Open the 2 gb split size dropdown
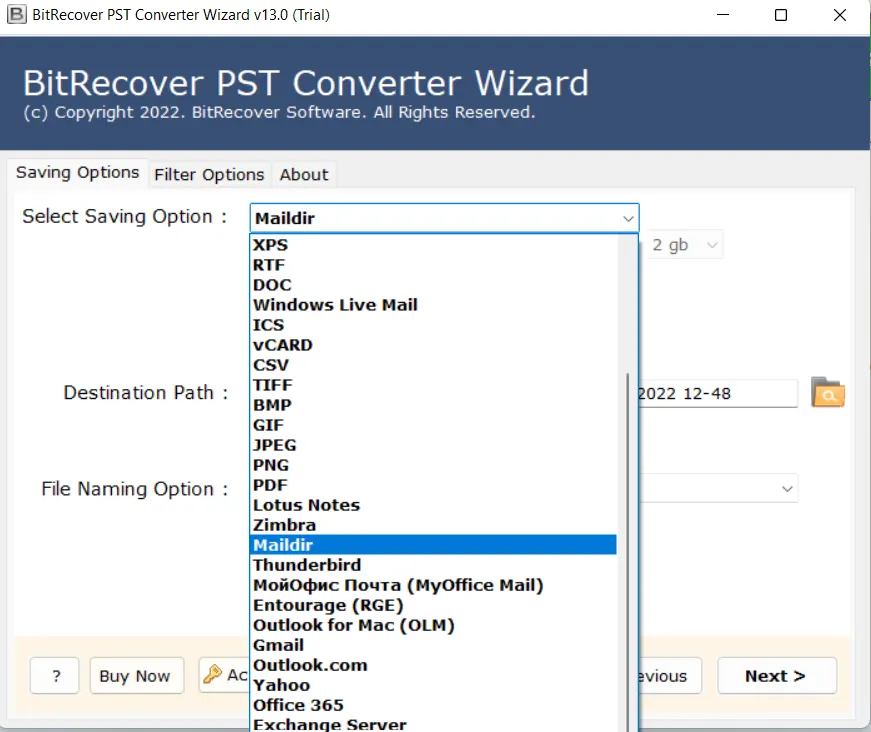The width and height of the screenshot is (871, 732). (712, 245)
